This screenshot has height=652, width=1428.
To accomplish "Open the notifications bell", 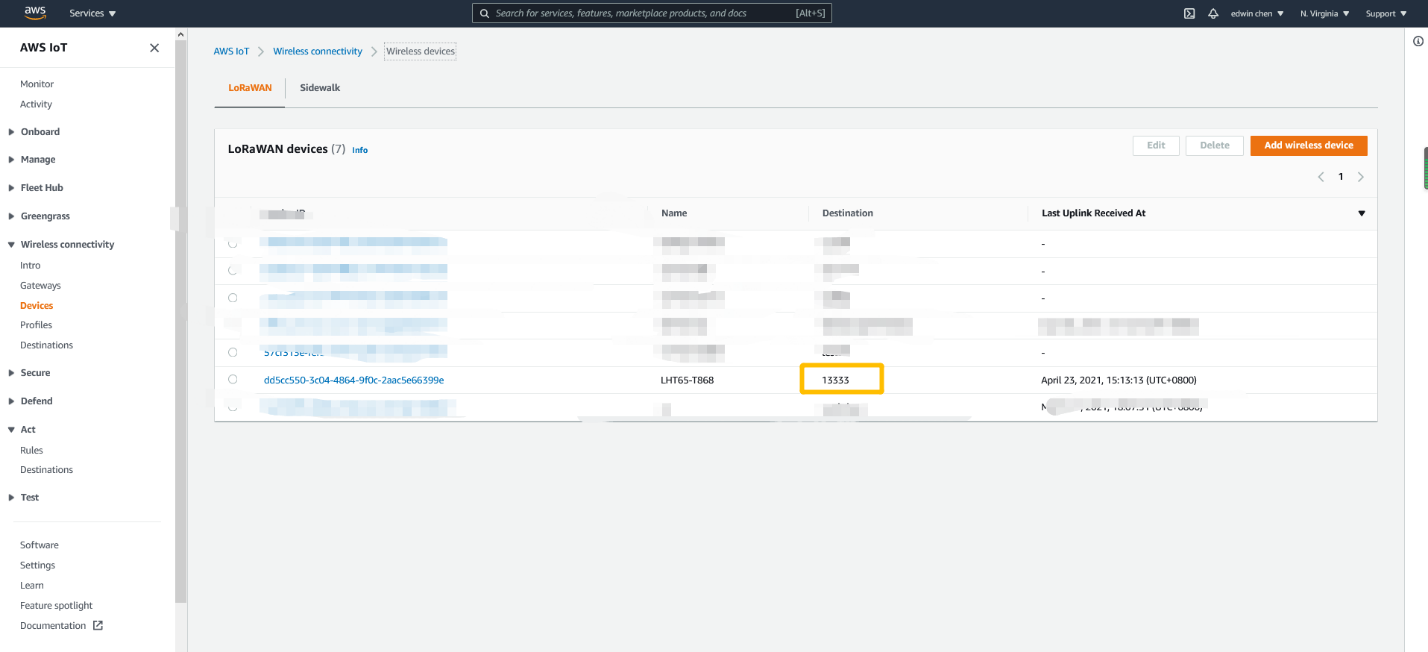I will [x=1213, y=14].
